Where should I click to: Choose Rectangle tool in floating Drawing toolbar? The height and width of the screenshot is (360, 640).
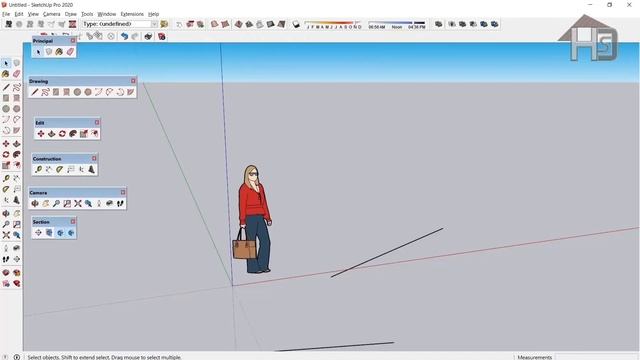point(56,92)
